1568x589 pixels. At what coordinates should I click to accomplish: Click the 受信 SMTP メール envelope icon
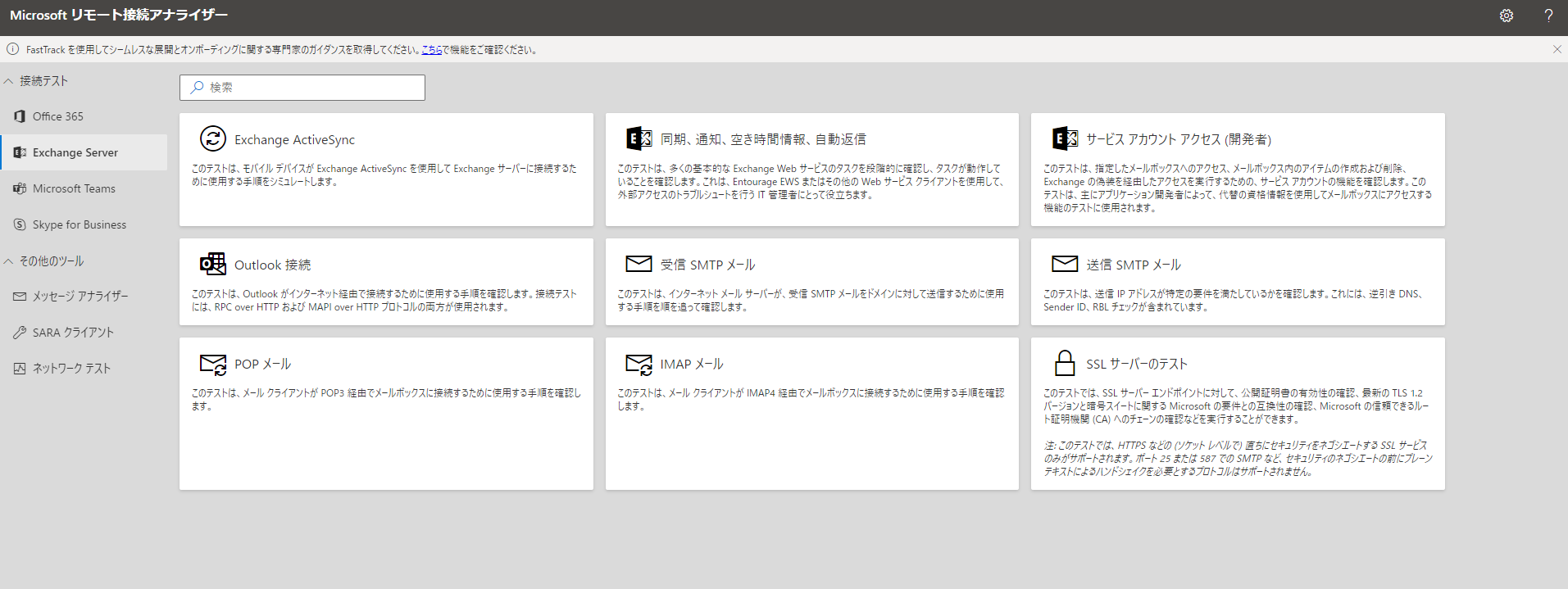(x=639, y=264)
